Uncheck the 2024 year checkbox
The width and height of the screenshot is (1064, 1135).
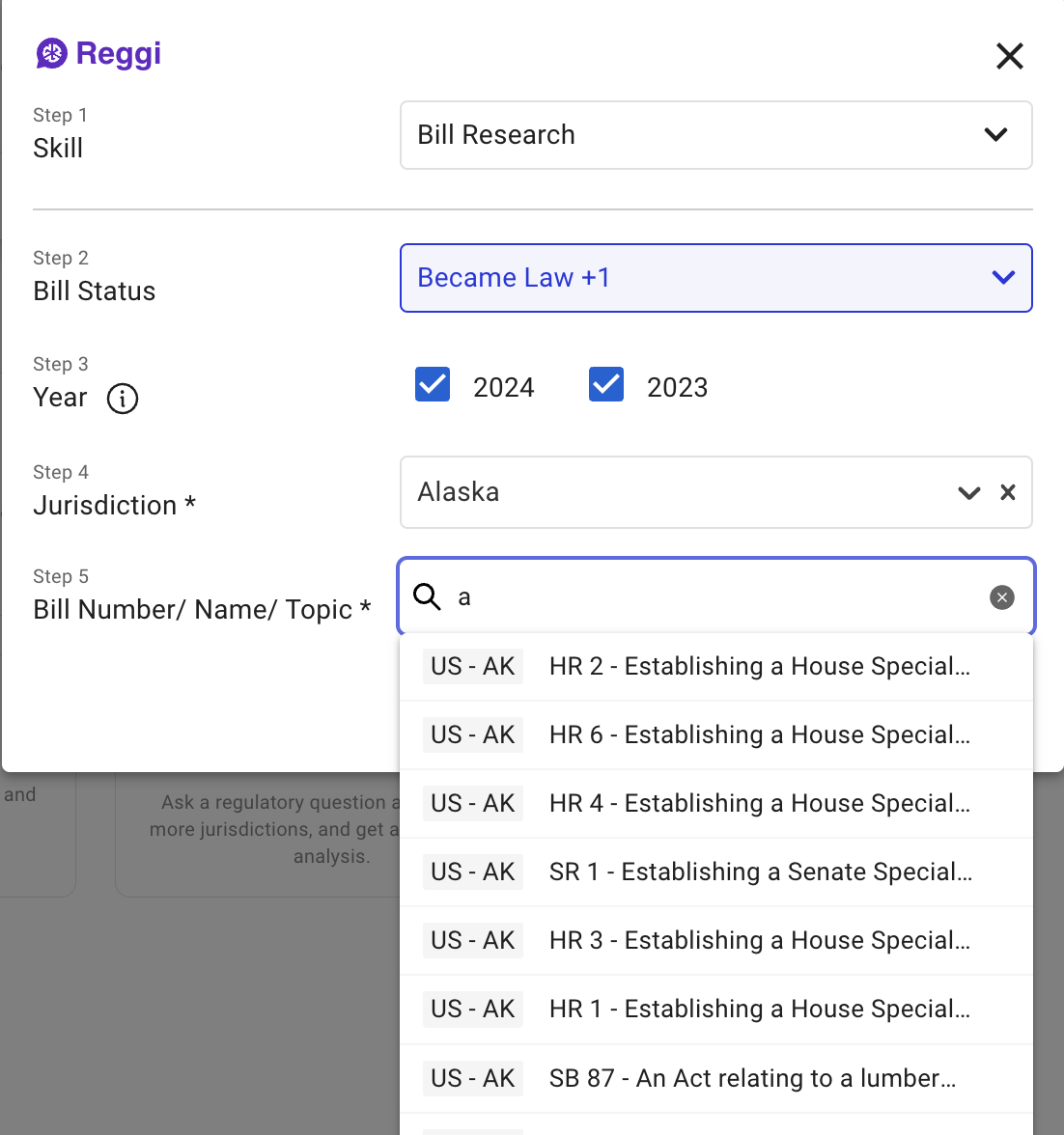pyautogui.click(x=433, y=385)
